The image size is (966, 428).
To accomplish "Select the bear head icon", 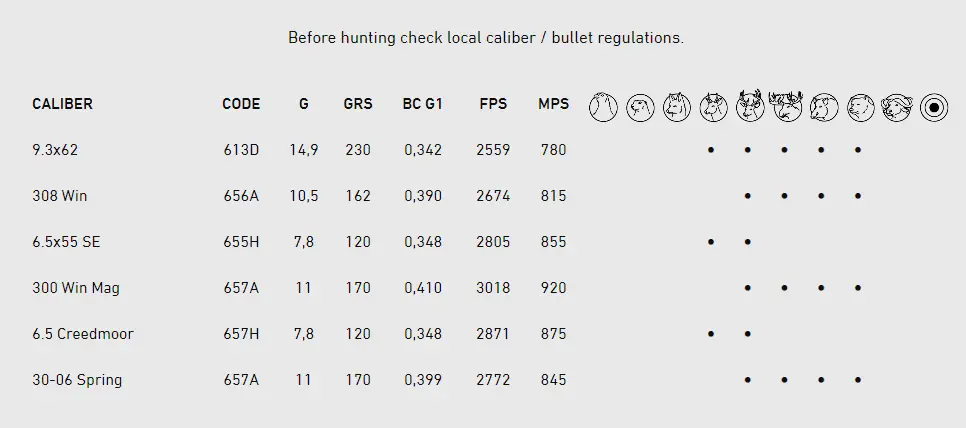I will (x=860, y=106).
